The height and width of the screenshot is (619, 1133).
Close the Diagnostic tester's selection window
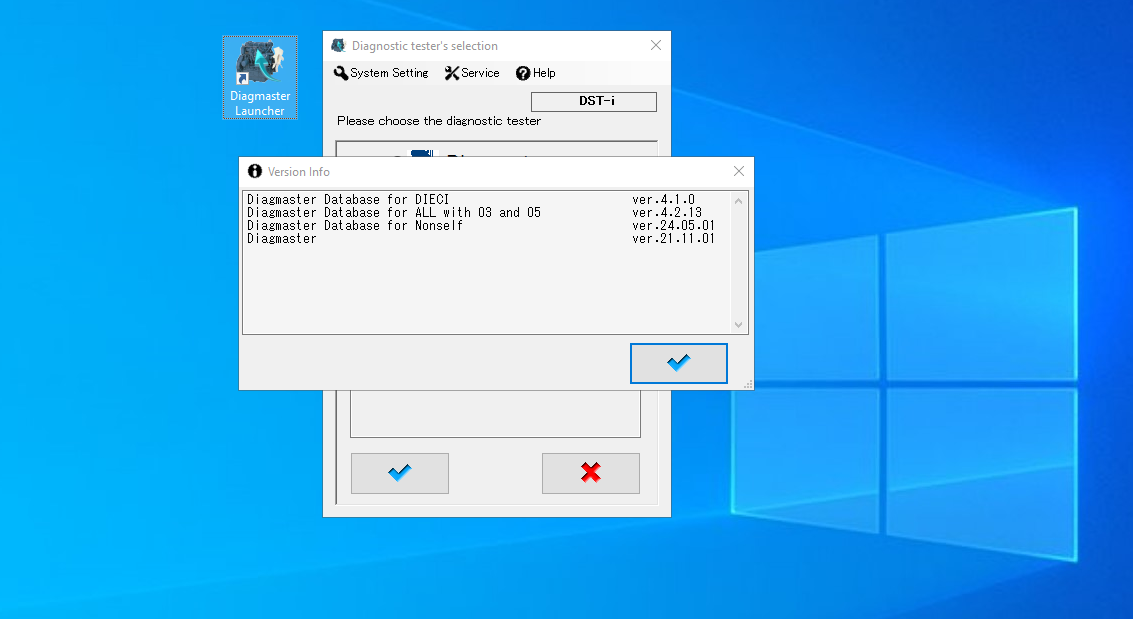[x=656, y=46]
